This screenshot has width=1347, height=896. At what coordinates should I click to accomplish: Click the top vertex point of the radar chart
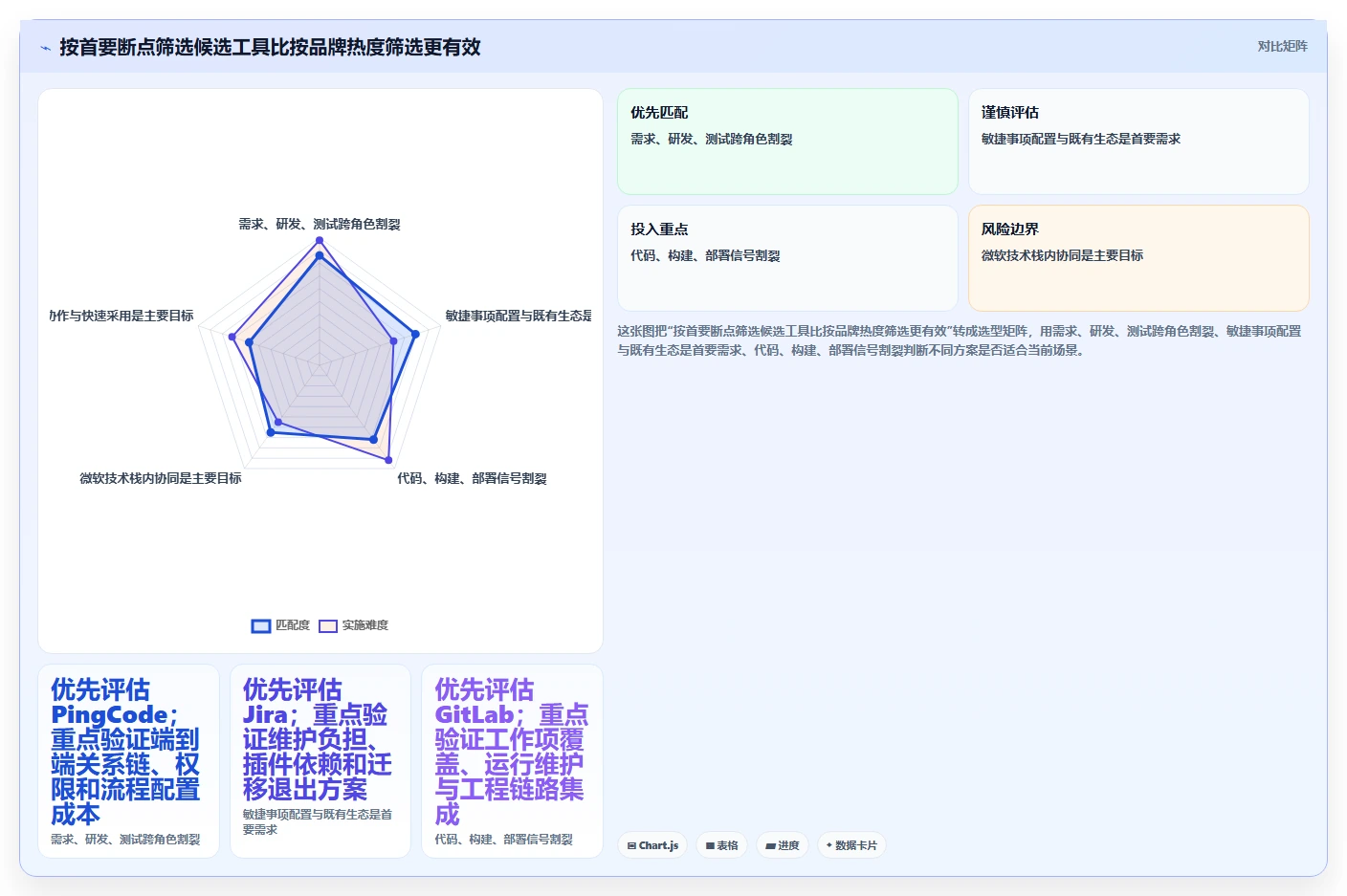pos(320,240)
